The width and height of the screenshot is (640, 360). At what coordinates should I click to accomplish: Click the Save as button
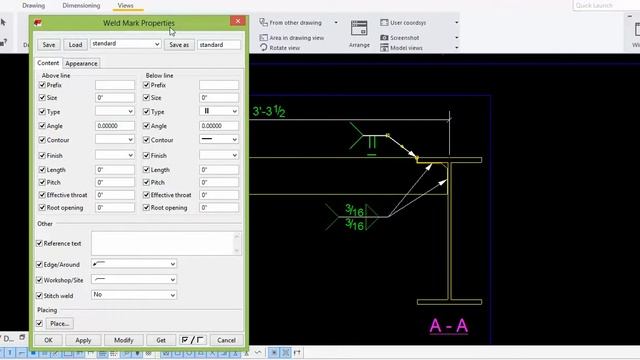pyautogui.click(x=179, y=44)
